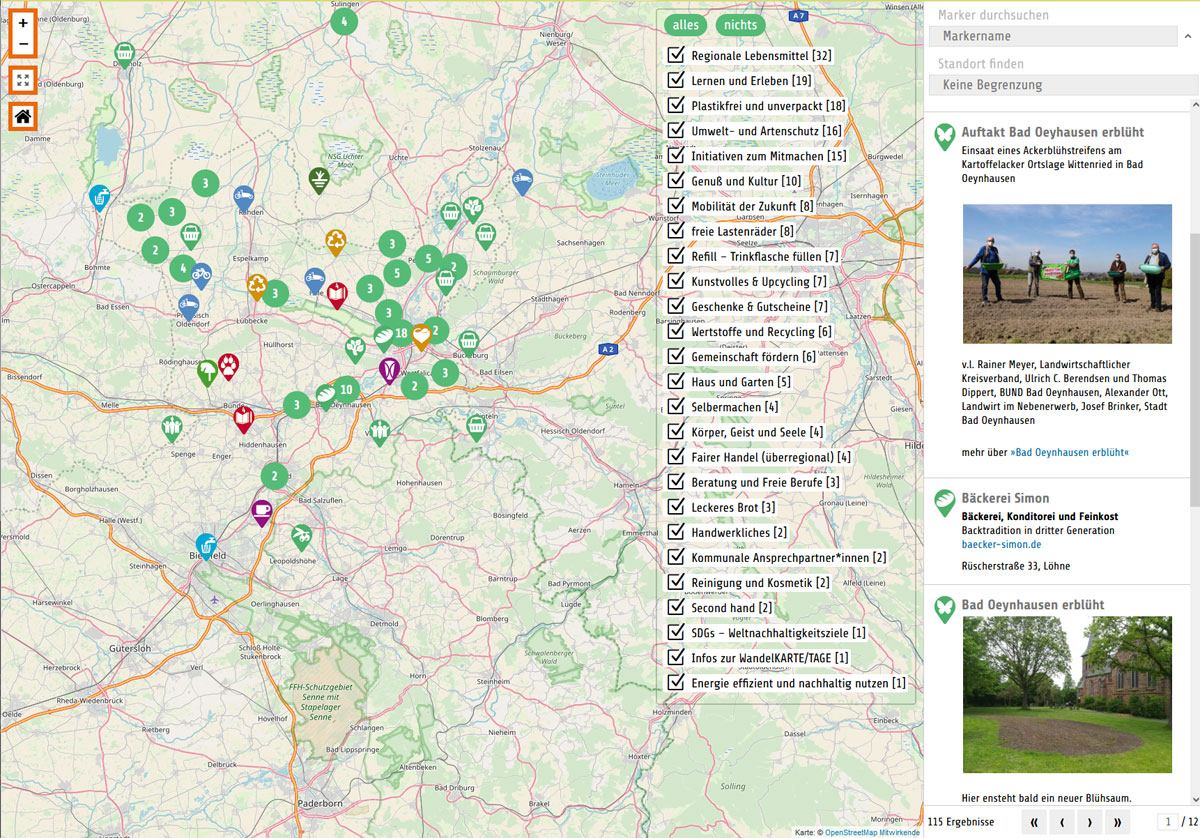Uncheck Regionale Lebensmittel filter

675,55
